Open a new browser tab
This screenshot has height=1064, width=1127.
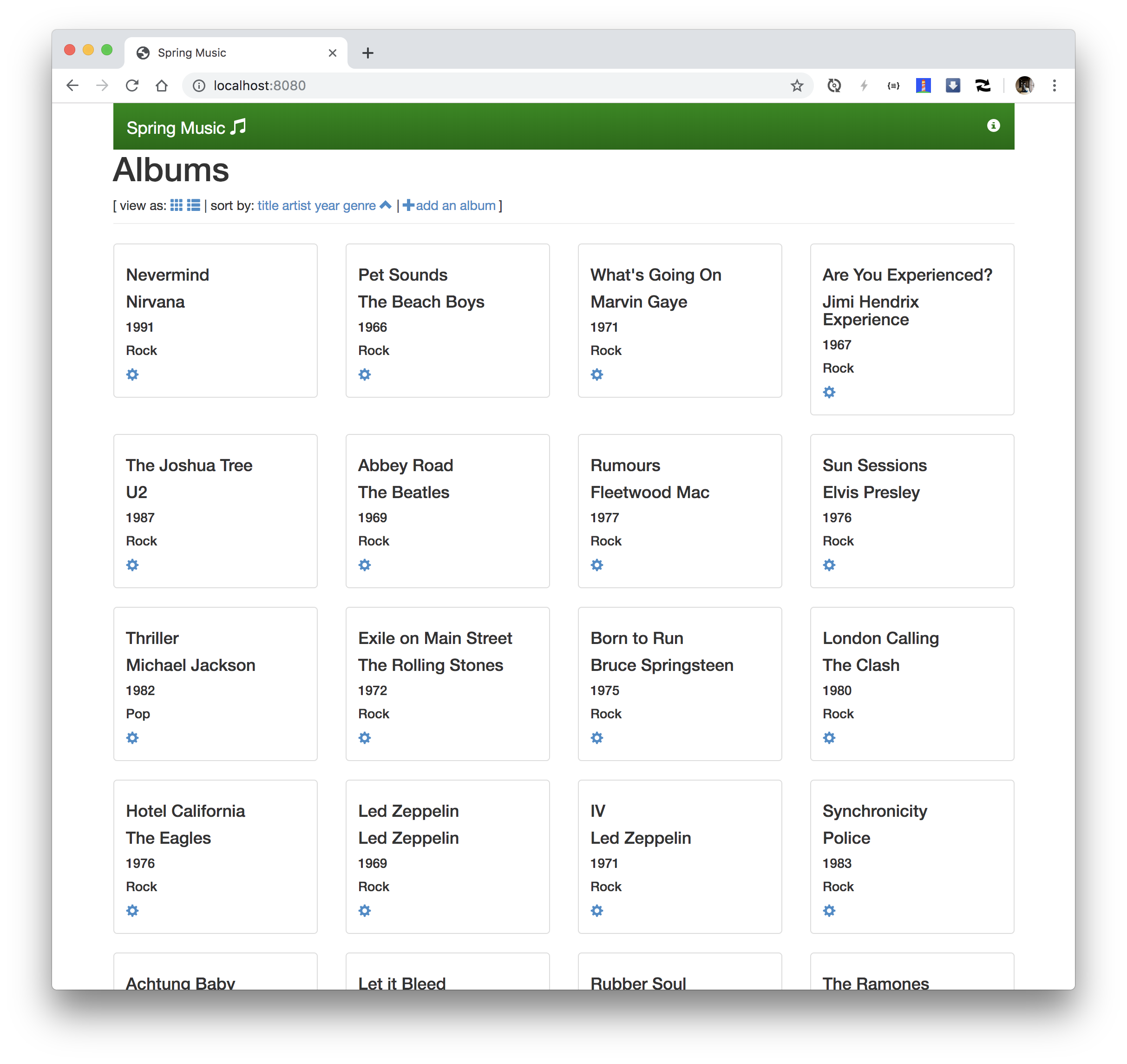pyautogui.click(x=367, y=53)
